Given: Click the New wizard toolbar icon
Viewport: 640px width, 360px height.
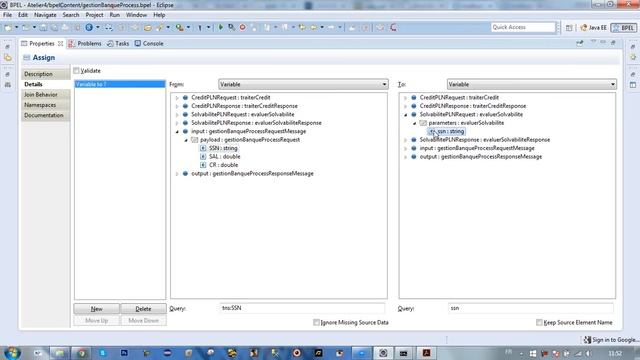Looking at the screenshot, I should coord(8,27).
